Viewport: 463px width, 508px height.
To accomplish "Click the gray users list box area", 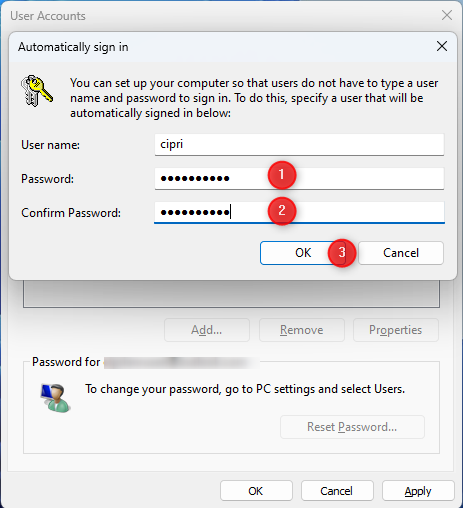I will [x=231, y=294].
